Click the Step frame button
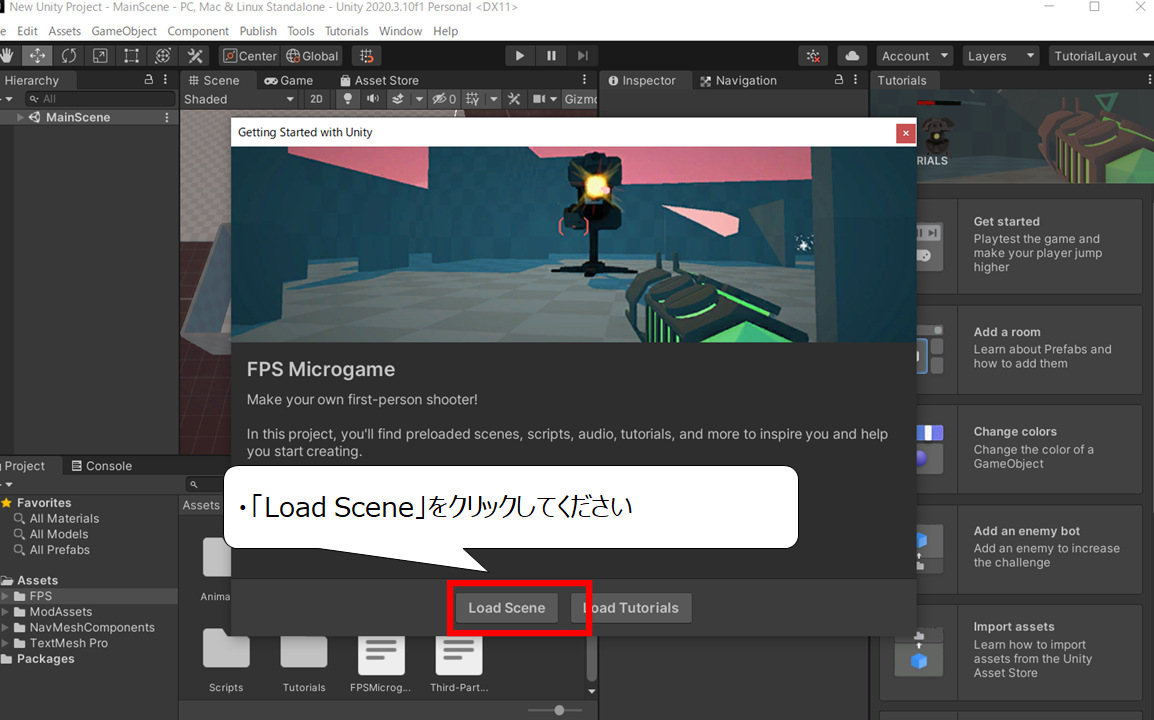 (583, 56)
